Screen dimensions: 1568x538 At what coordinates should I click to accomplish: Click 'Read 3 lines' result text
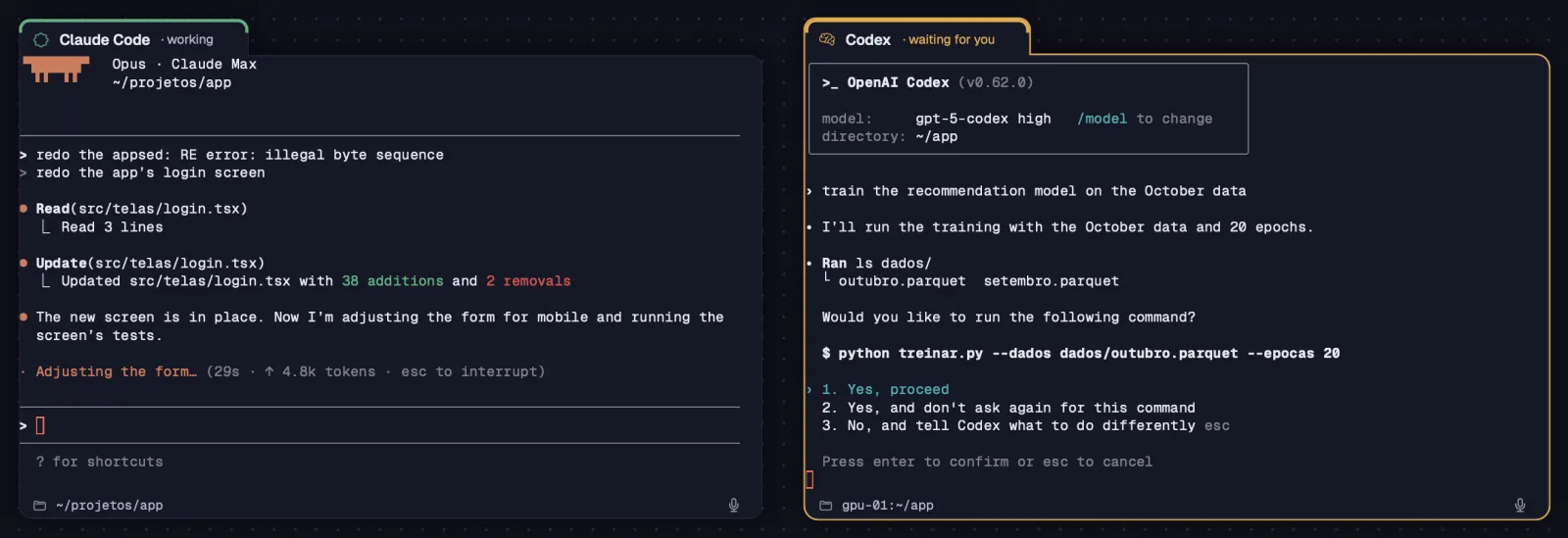(x=112, y=226)
